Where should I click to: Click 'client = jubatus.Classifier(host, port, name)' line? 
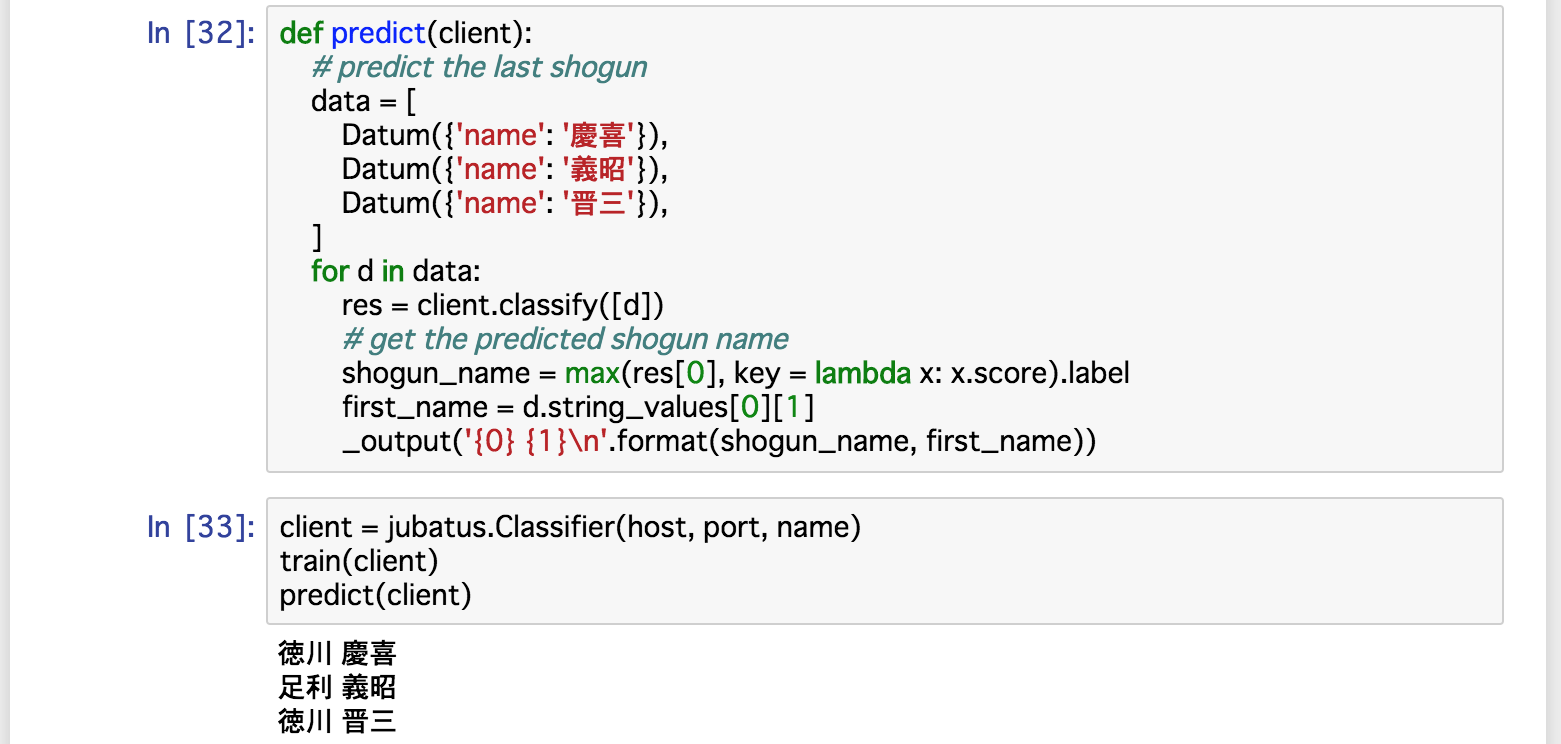point(570,527)
